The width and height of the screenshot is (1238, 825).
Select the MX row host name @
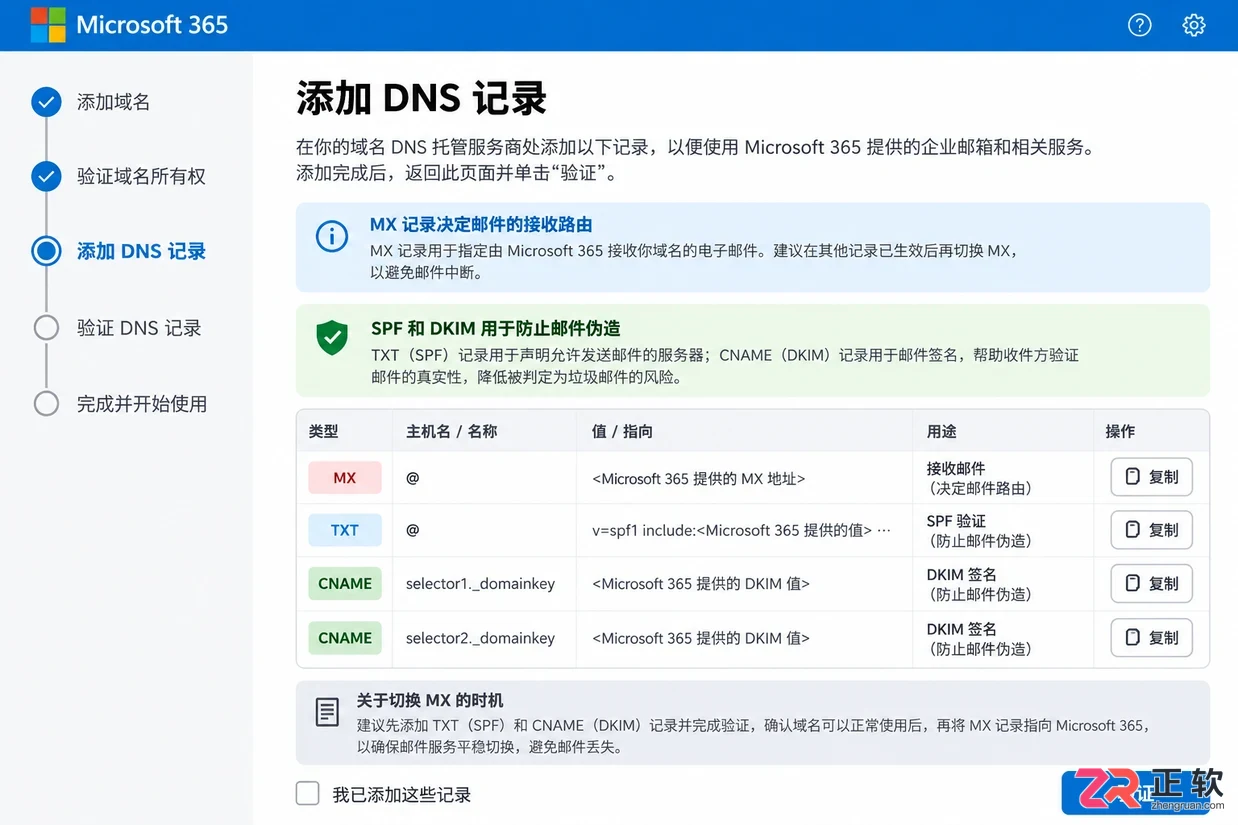click(x=412, y=478)
